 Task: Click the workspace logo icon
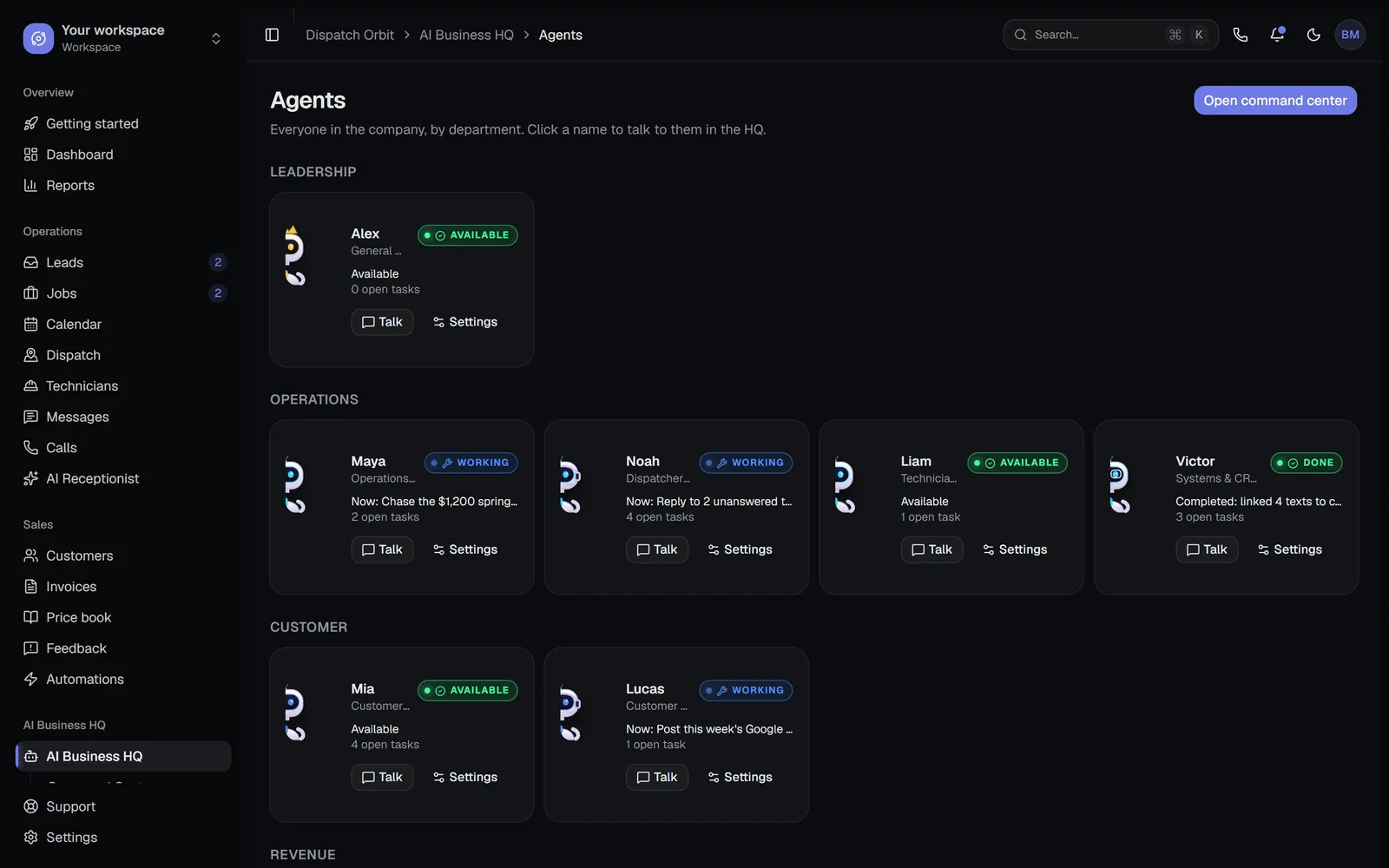click(38, 38)
